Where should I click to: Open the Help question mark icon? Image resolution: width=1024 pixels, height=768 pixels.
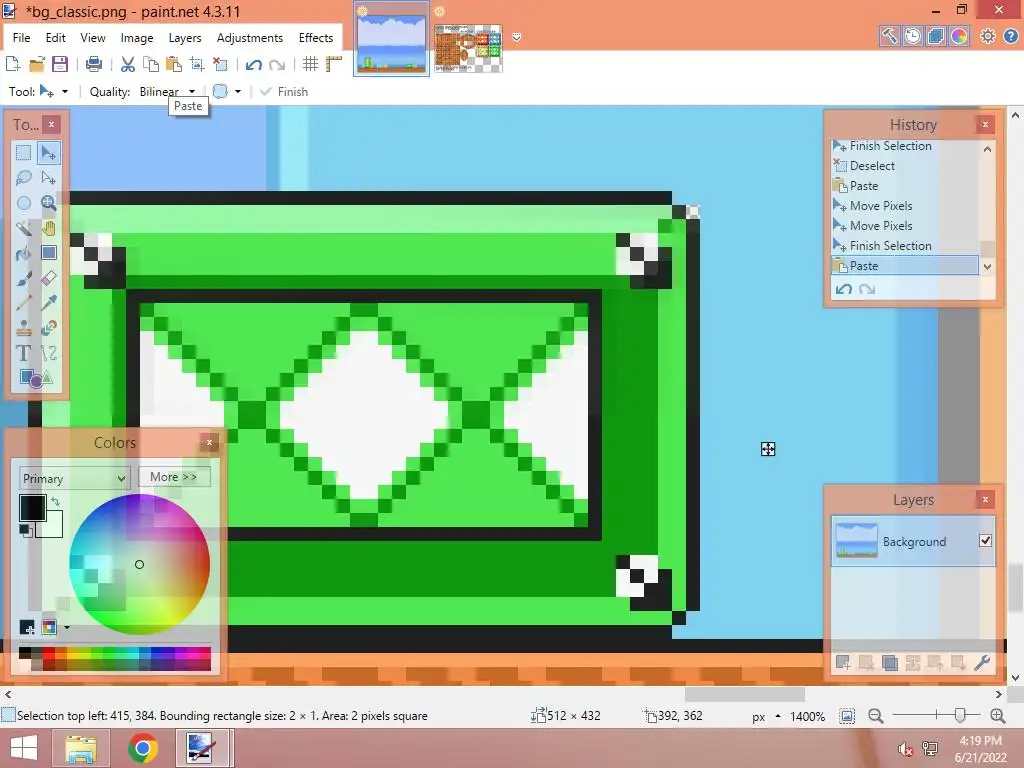[x=1010, y=36]
